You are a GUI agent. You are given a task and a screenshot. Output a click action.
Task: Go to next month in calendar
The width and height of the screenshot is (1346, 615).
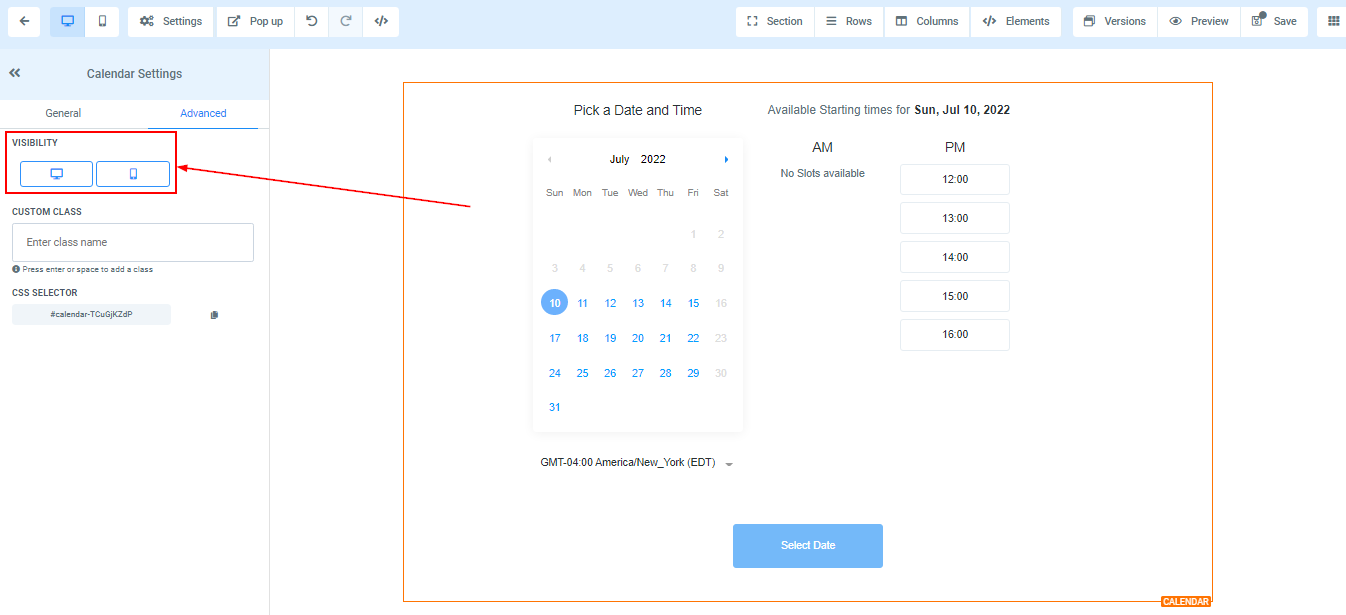(726, 160)
